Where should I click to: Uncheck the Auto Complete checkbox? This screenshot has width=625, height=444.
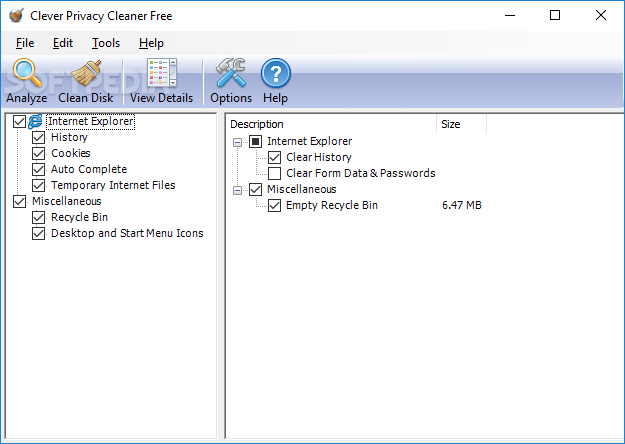coord(38,169)
